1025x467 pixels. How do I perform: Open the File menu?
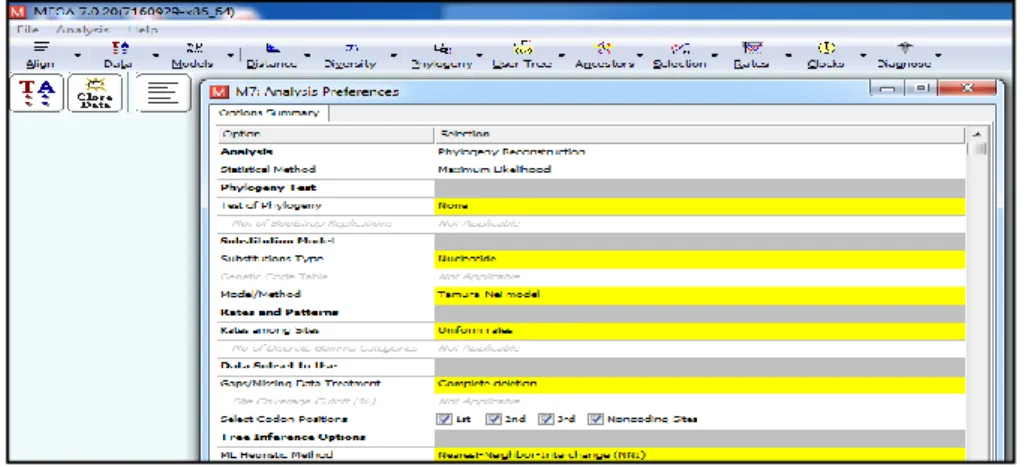click(x=27, y=30)
